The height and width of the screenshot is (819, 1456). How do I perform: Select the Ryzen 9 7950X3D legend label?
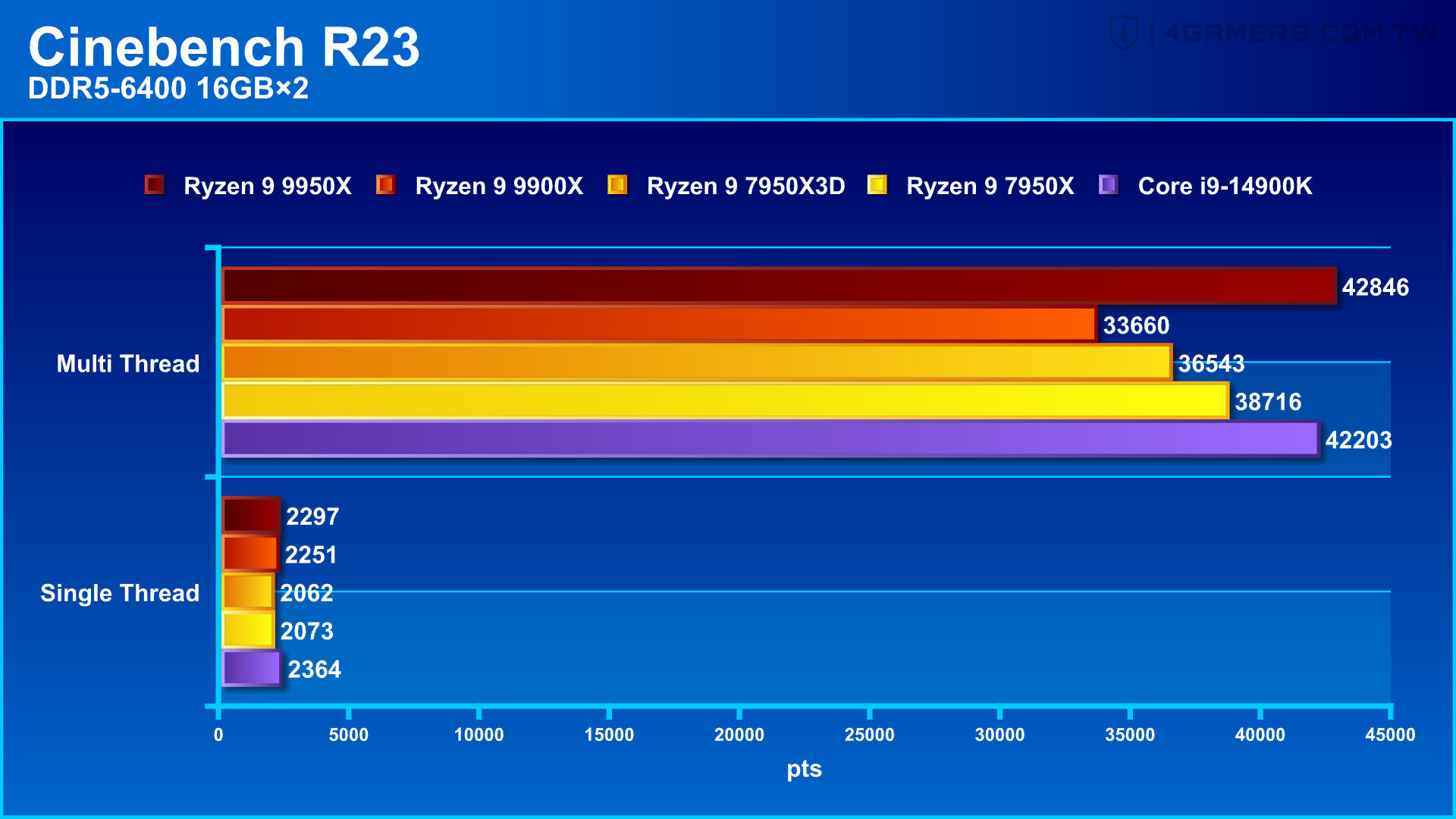coord(745,186)
